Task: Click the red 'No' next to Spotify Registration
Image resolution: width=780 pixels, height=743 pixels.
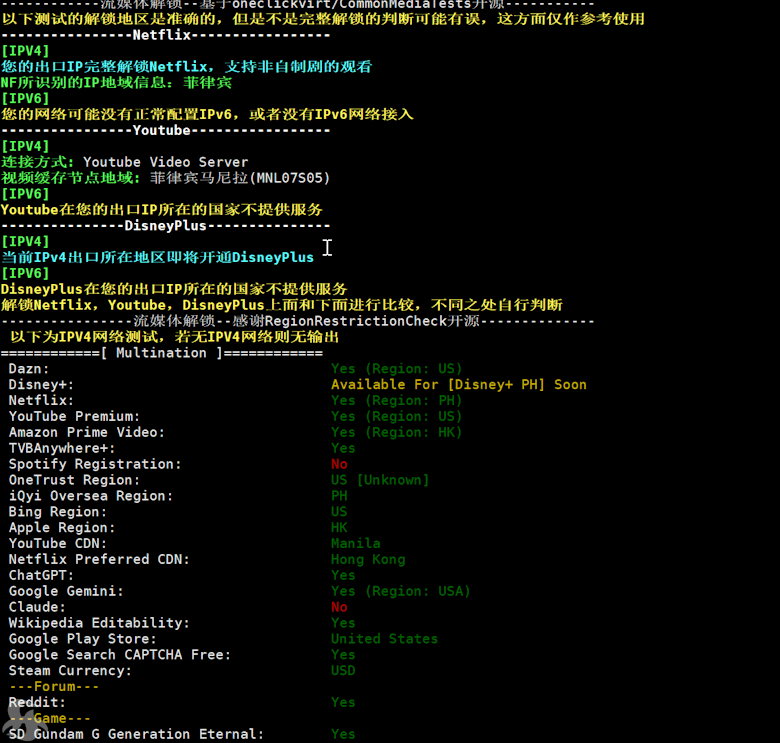Action: click(x=339, y=464)
